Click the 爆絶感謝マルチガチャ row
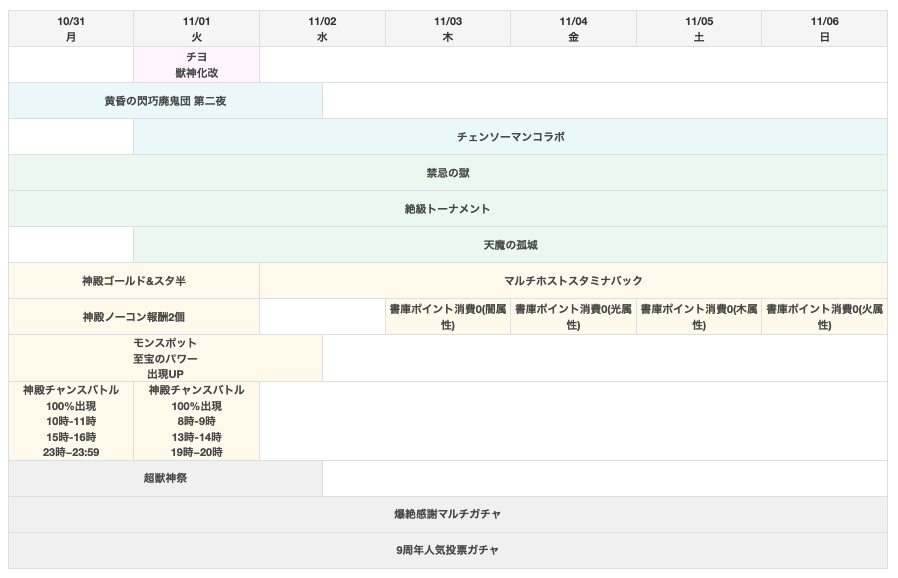 tap(448, 514)
